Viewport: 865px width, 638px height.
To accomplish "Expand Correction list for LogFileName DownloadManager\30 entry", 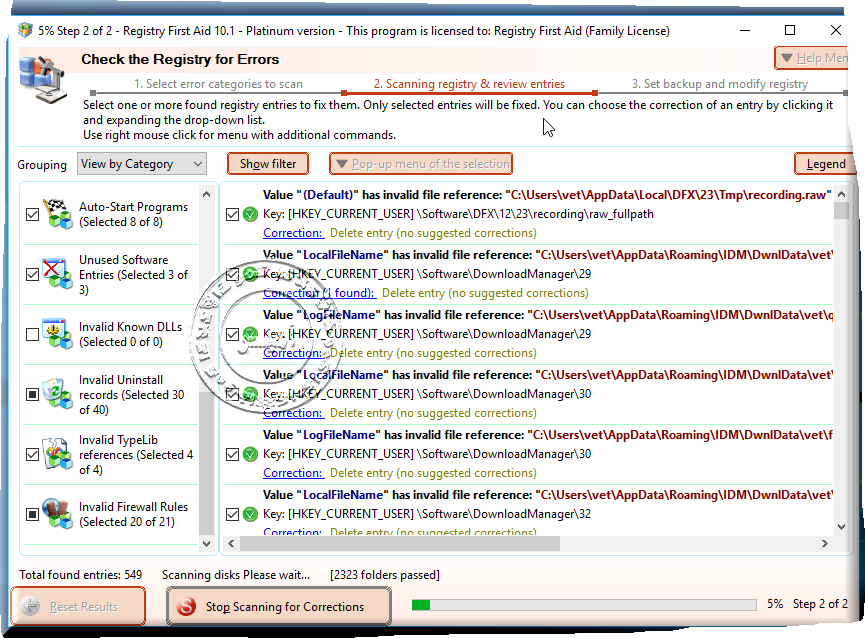I will [293, 473].
